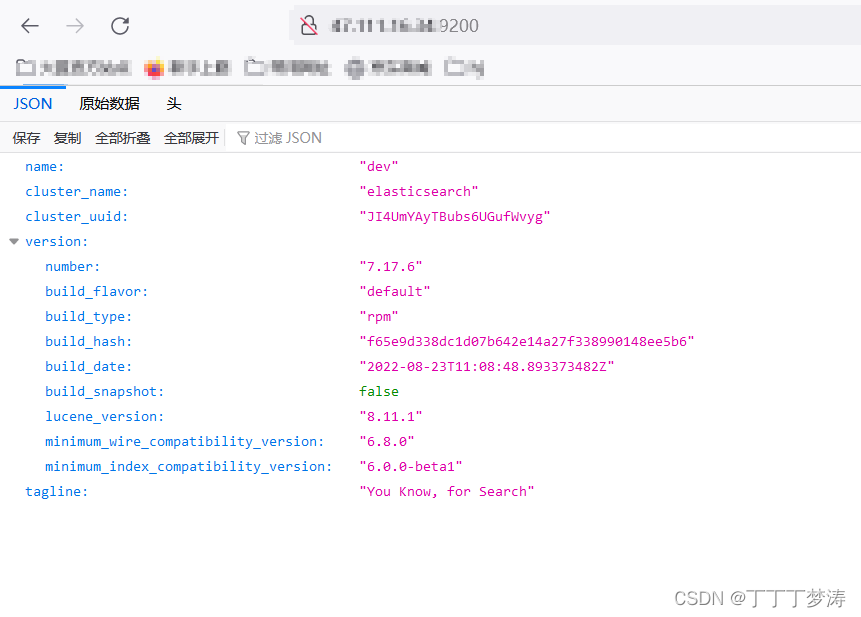Select the minimum_wire_compatibility_version key

tap(184, 441)
